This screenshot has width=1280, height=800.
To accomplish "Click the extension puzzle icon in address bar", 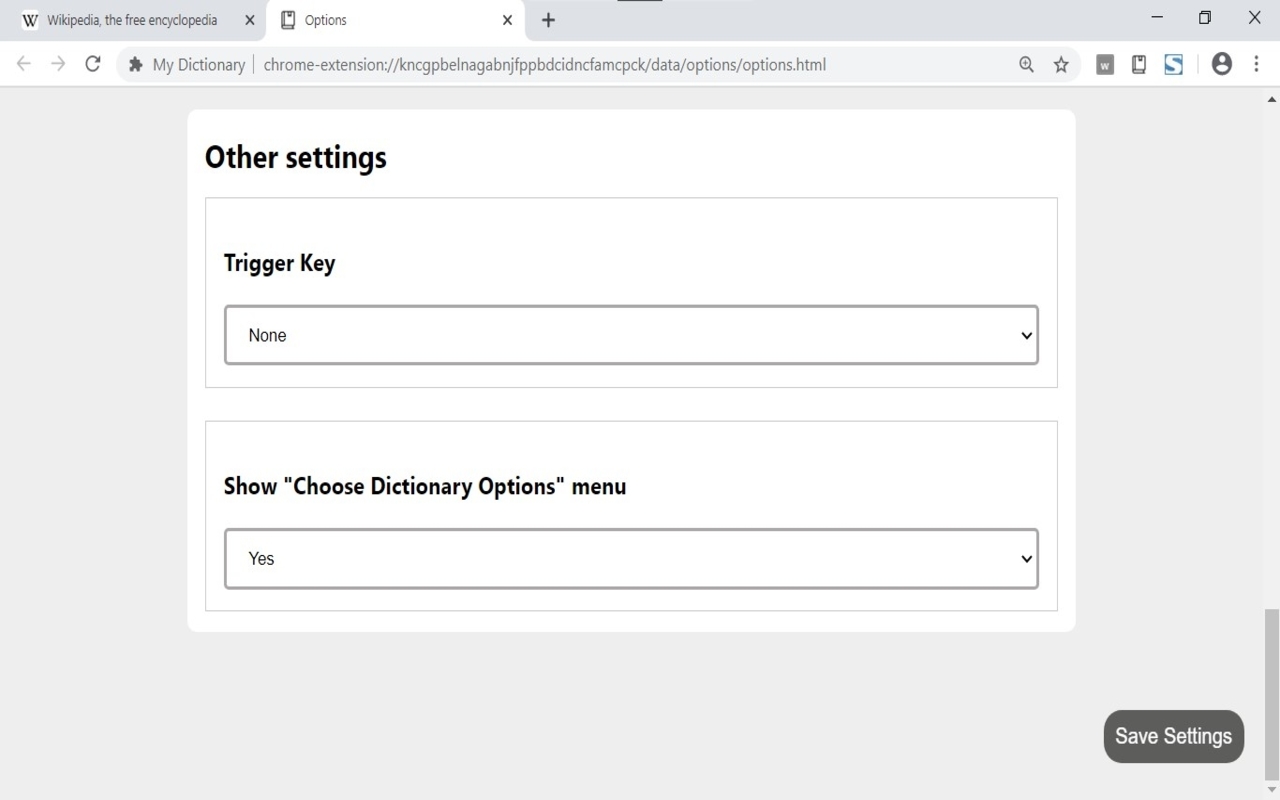I will [x=136, y=65].
